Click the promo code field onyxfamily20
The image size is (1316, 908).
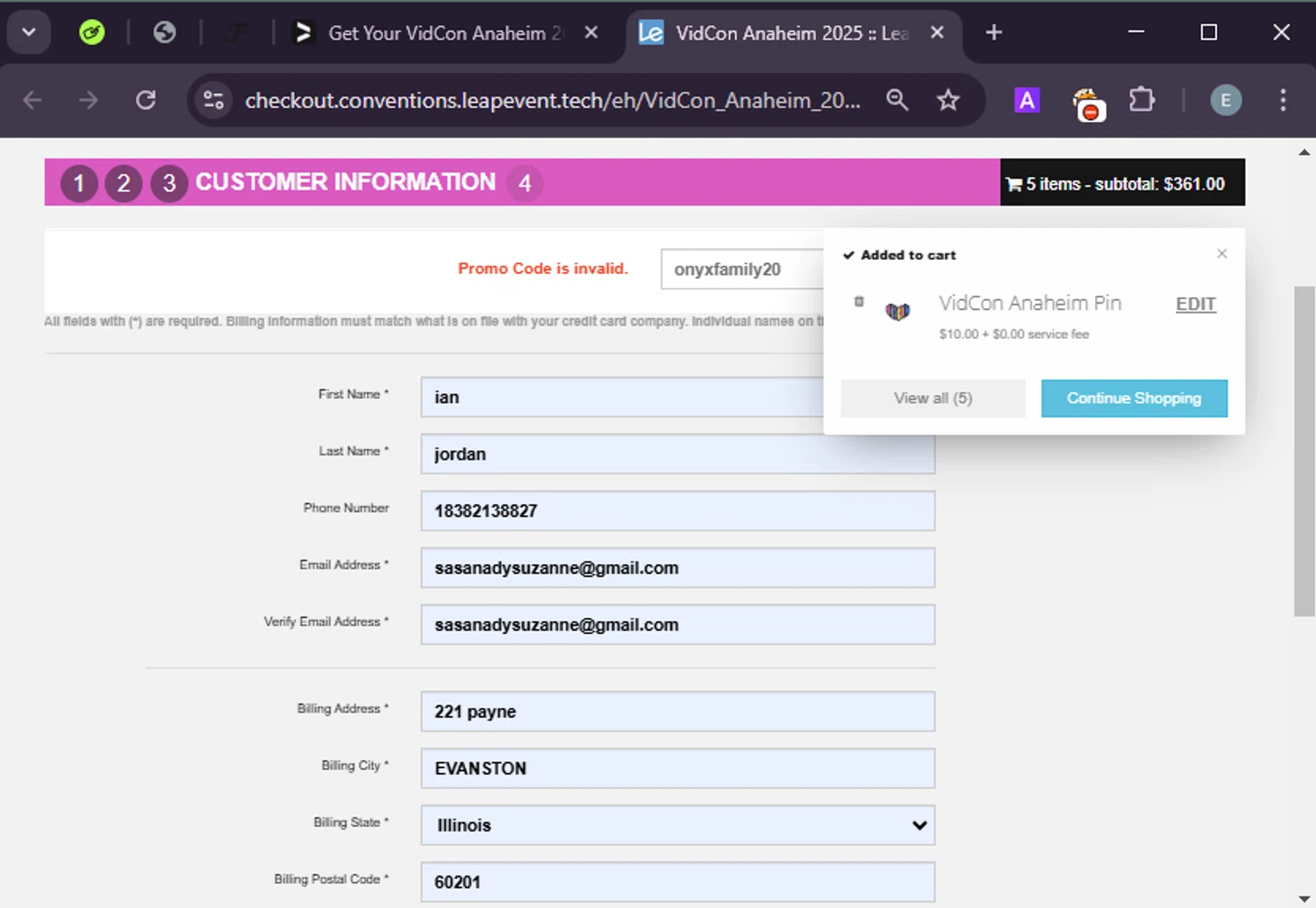(x=742, y=269)
